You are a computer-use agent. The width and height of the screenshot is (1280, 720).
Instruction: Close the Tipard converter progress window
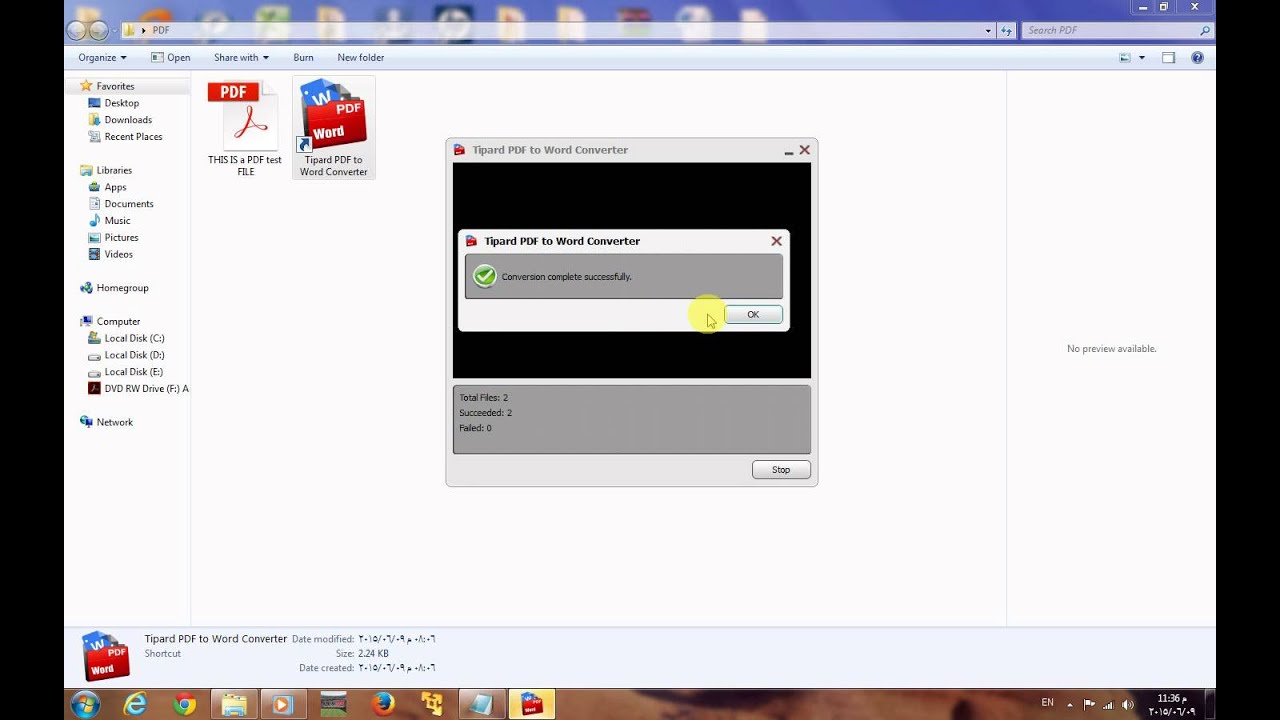coord(804,150)
